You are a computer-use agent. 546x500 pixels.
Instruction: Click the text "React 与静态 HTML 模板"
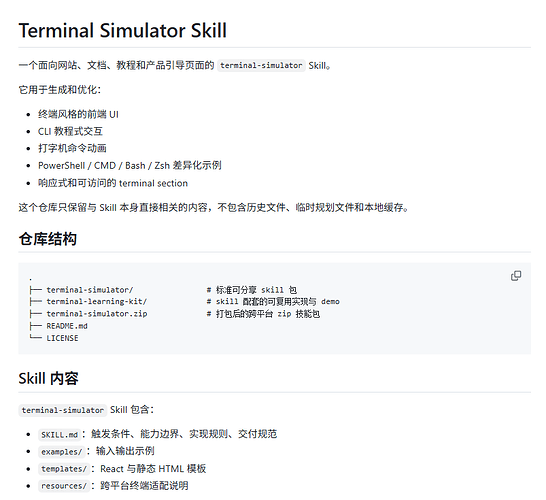[x=153, y=469]
